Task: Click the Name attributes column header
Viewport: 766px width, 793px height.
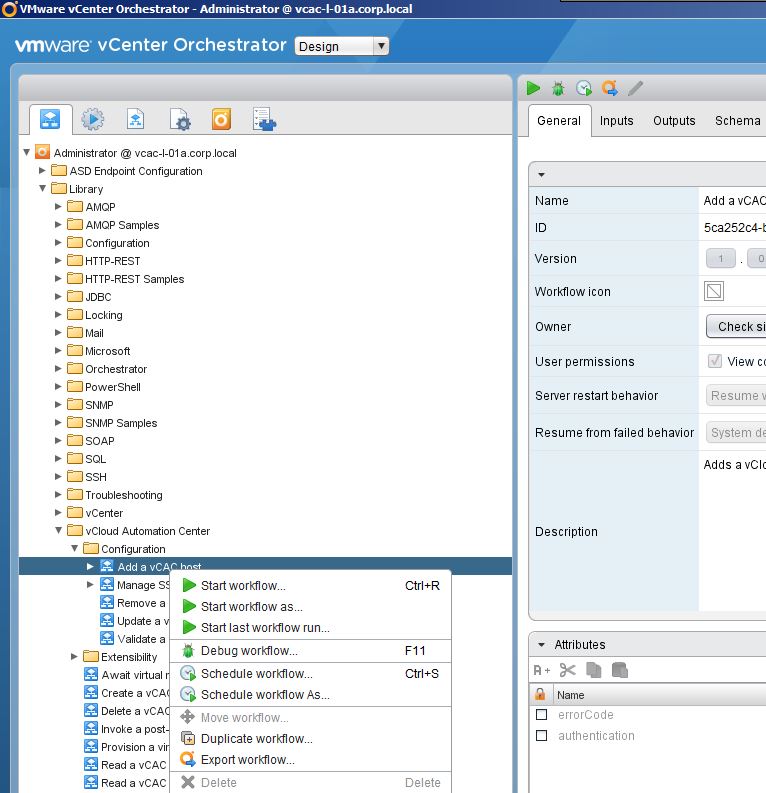Action: (570, 695)
